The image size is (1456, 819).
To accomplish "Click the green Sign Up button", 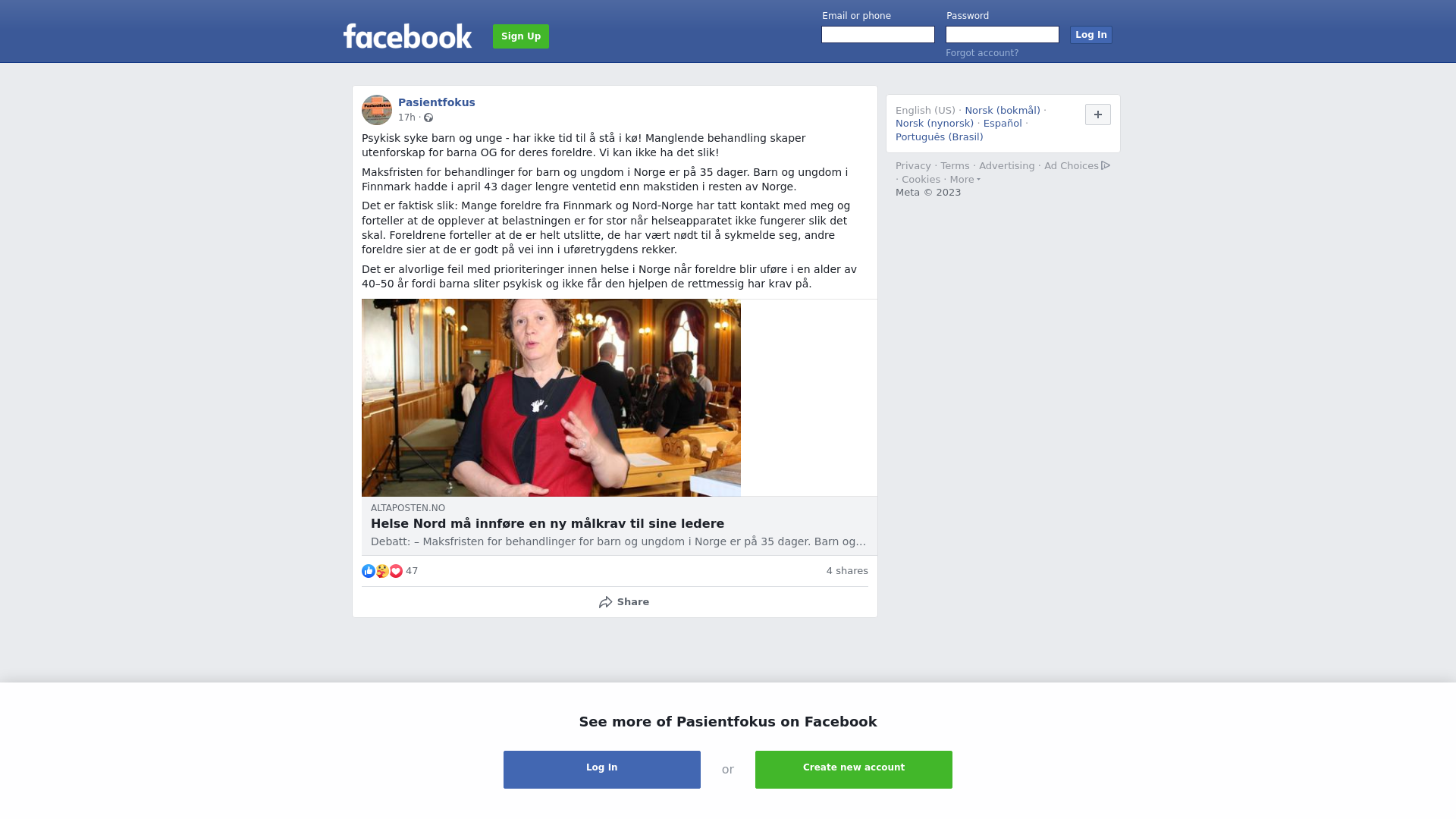I will [521, 36].
